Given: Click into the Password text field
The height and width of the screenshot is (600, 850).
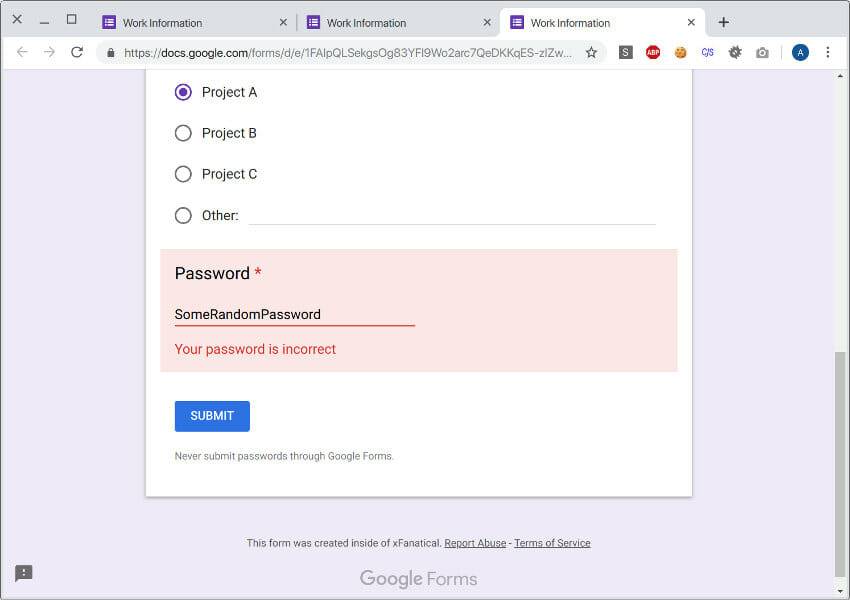Looking at the screenshot, I should (294, 314).
